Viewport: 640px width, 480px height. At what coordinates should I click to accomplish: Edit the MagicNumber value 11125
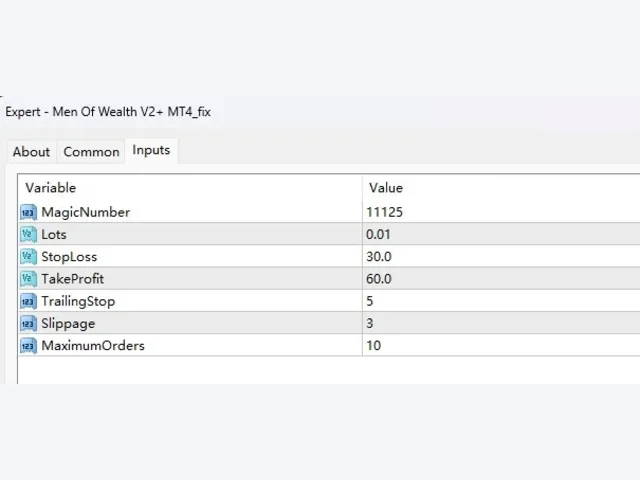click(x=384, y=212)
